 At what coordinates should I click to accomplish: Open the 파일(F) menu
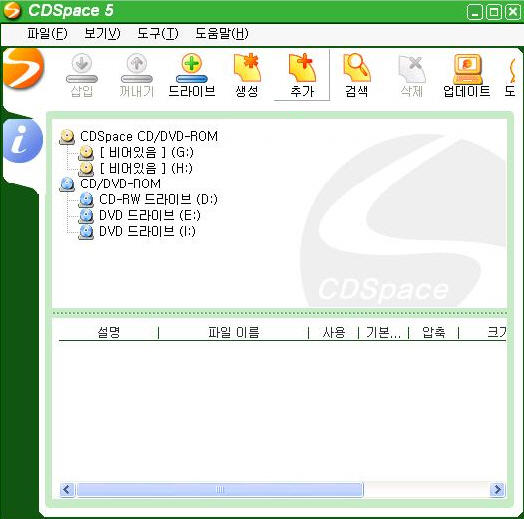(x=47, y=33)
